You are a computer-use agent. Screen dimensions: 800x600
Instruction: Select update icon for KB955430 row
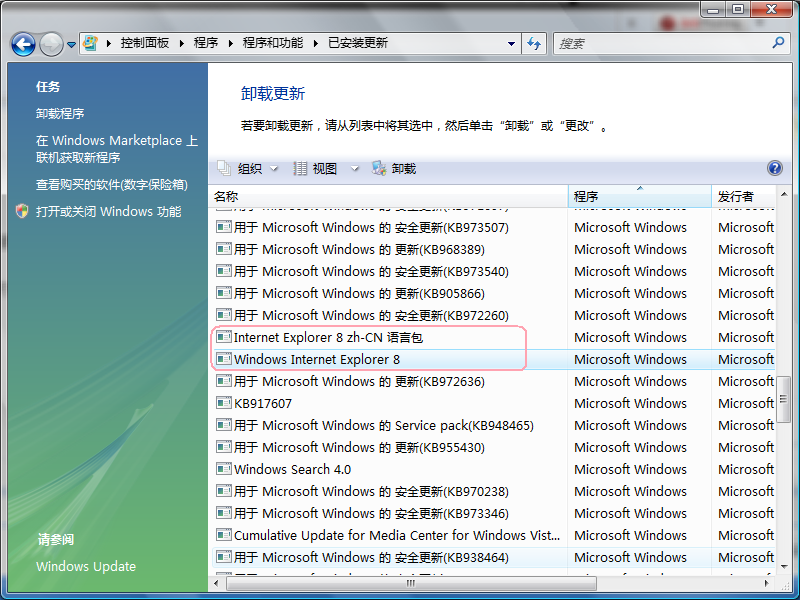(223, 447)
